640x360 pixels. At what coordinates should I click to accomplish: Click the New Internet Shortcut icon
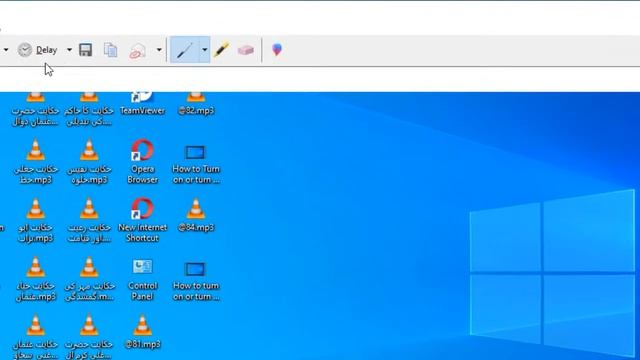(x=142, y=220)
